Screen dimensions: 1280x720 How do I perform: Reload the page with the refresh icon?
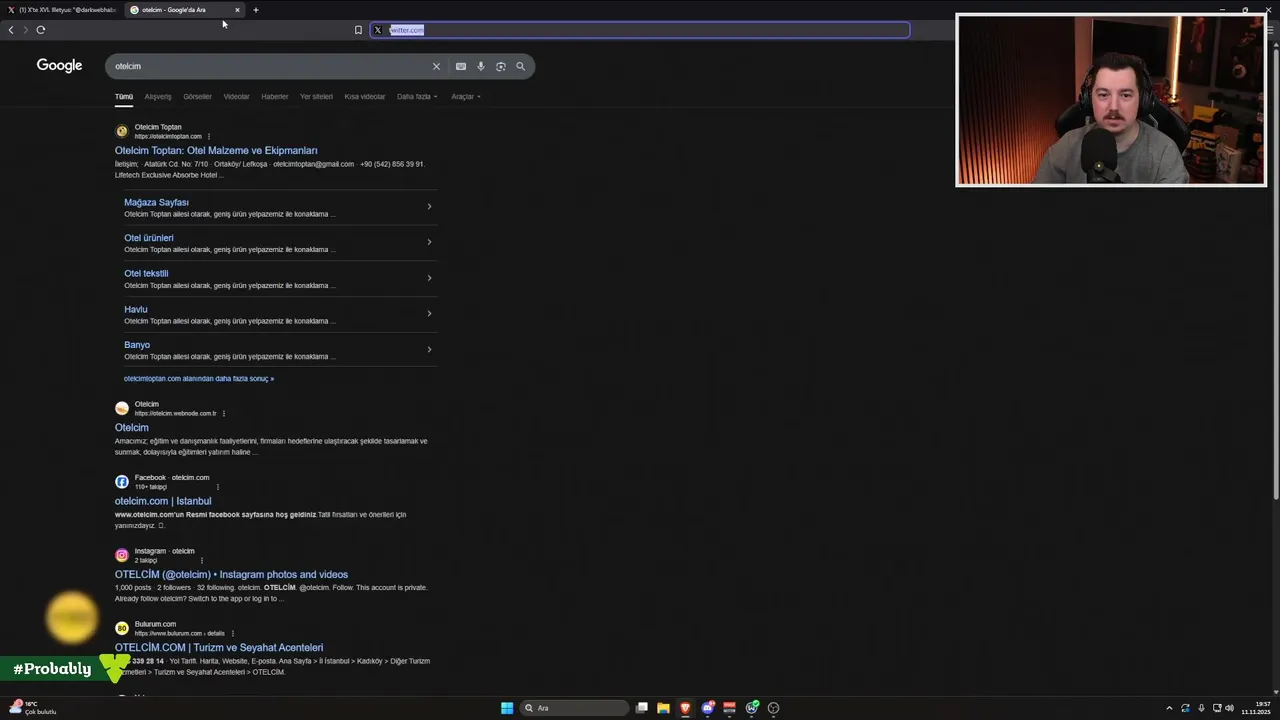click(41, 30)
